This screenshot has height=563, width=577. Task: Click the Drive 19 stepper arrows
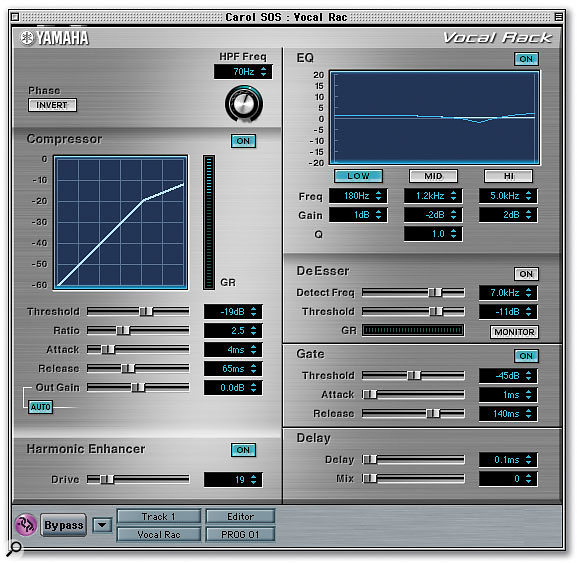click(254, 479)
